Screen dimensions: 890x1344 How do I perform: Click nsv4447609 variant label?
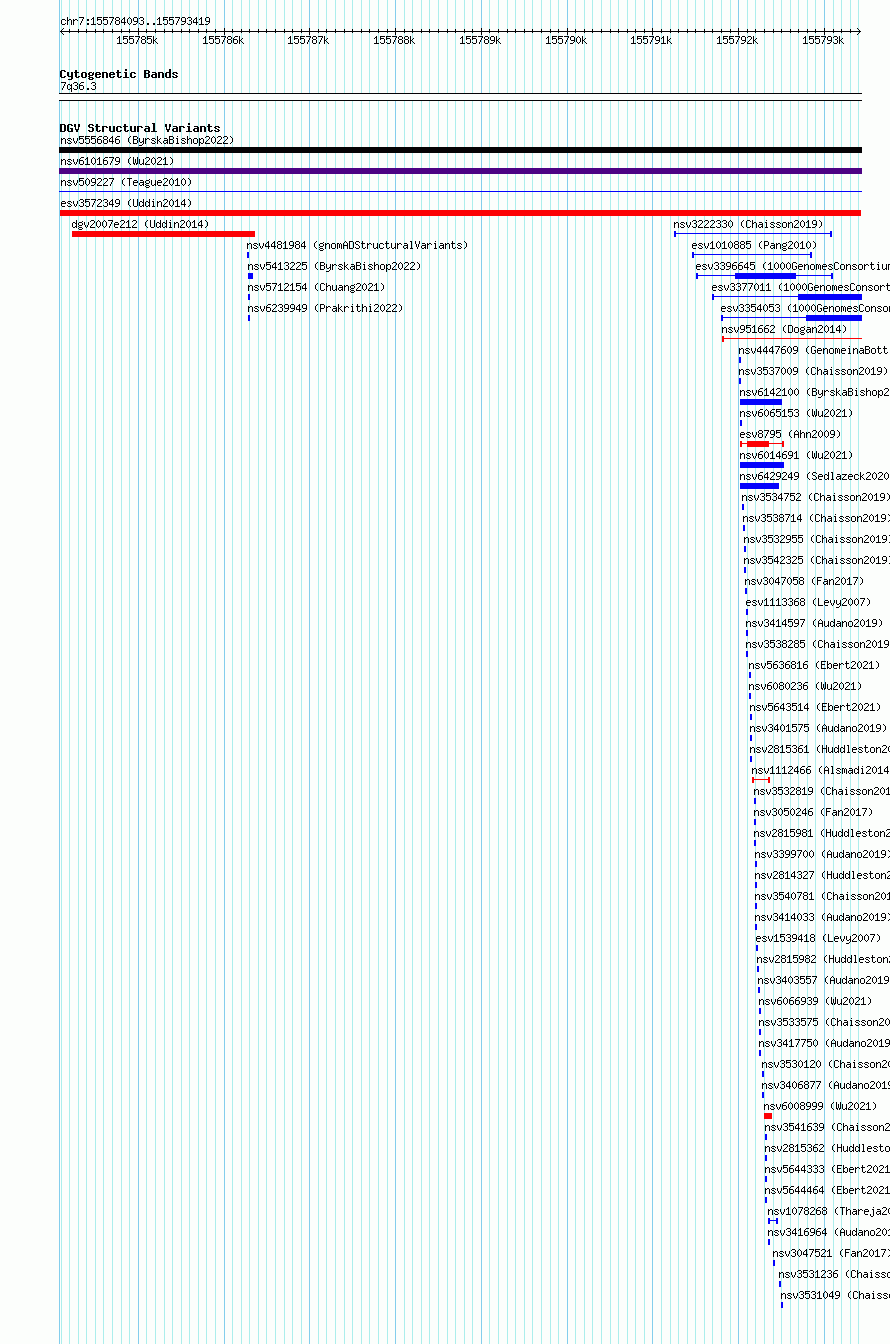pyautogui.click(x=813, y=350)
